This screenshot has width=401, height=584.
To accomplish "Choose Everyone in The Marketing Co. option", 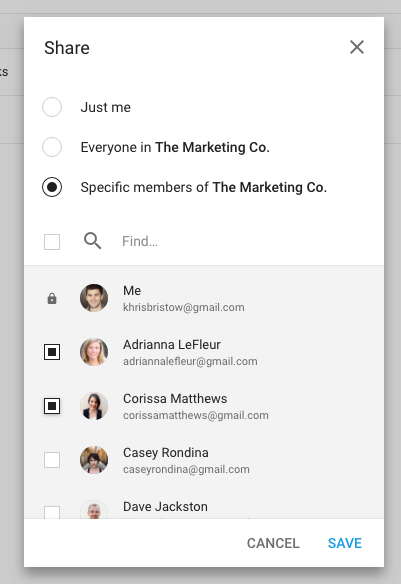I will coord(52,147).
